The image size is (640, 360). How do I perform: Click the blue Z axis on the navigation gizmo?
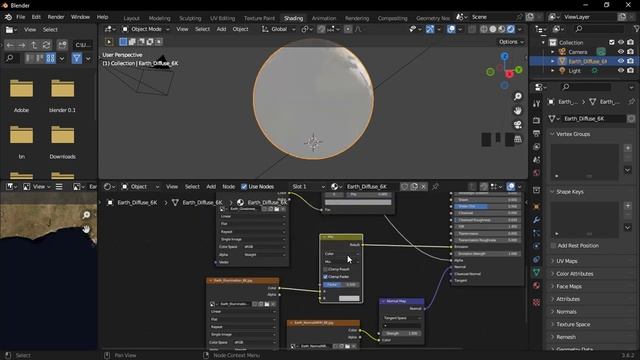tap(505, 56)
